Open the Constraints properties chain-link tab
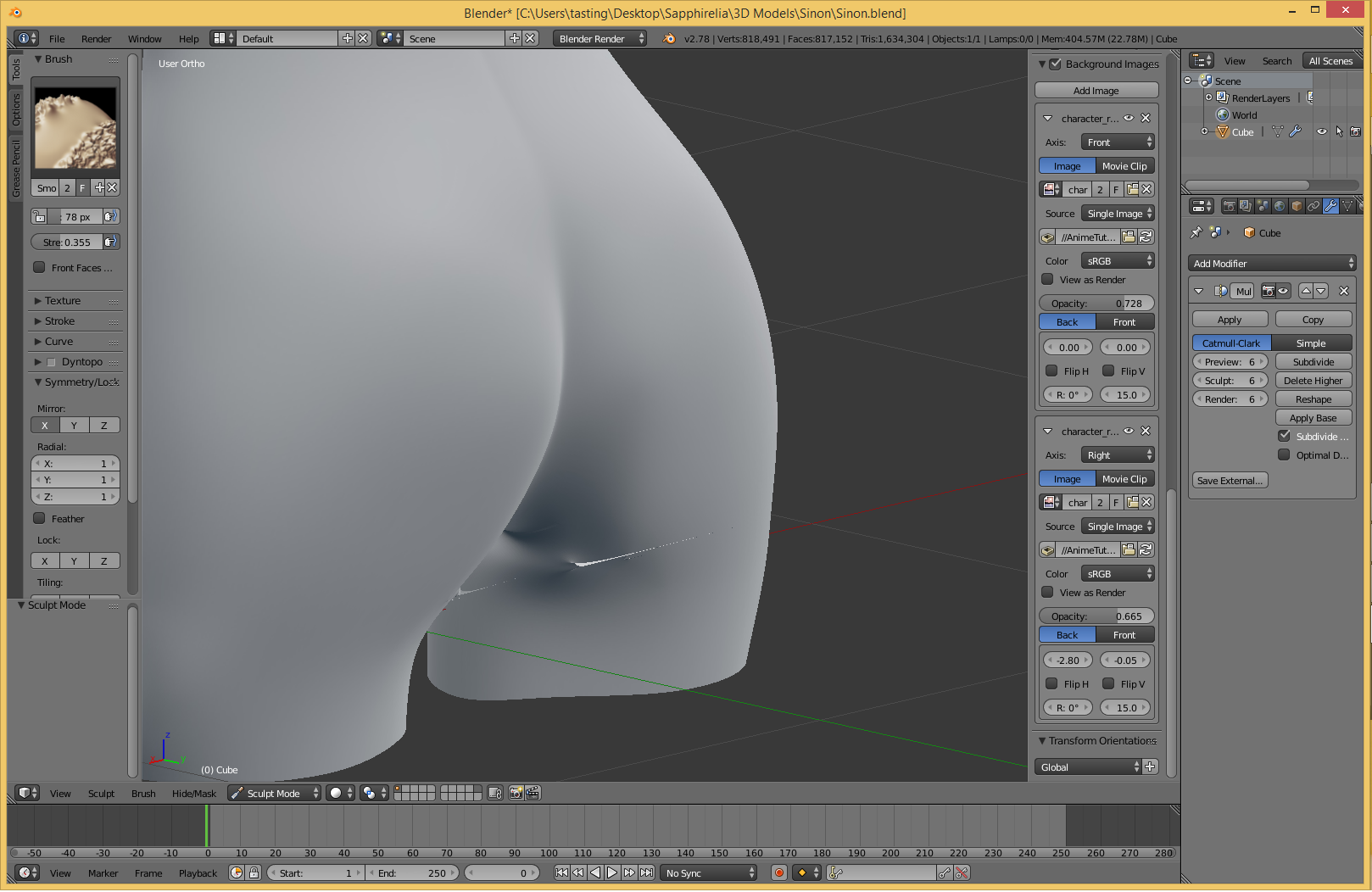This screenshot has height=892, width=1372. (x=1313, y=206)
